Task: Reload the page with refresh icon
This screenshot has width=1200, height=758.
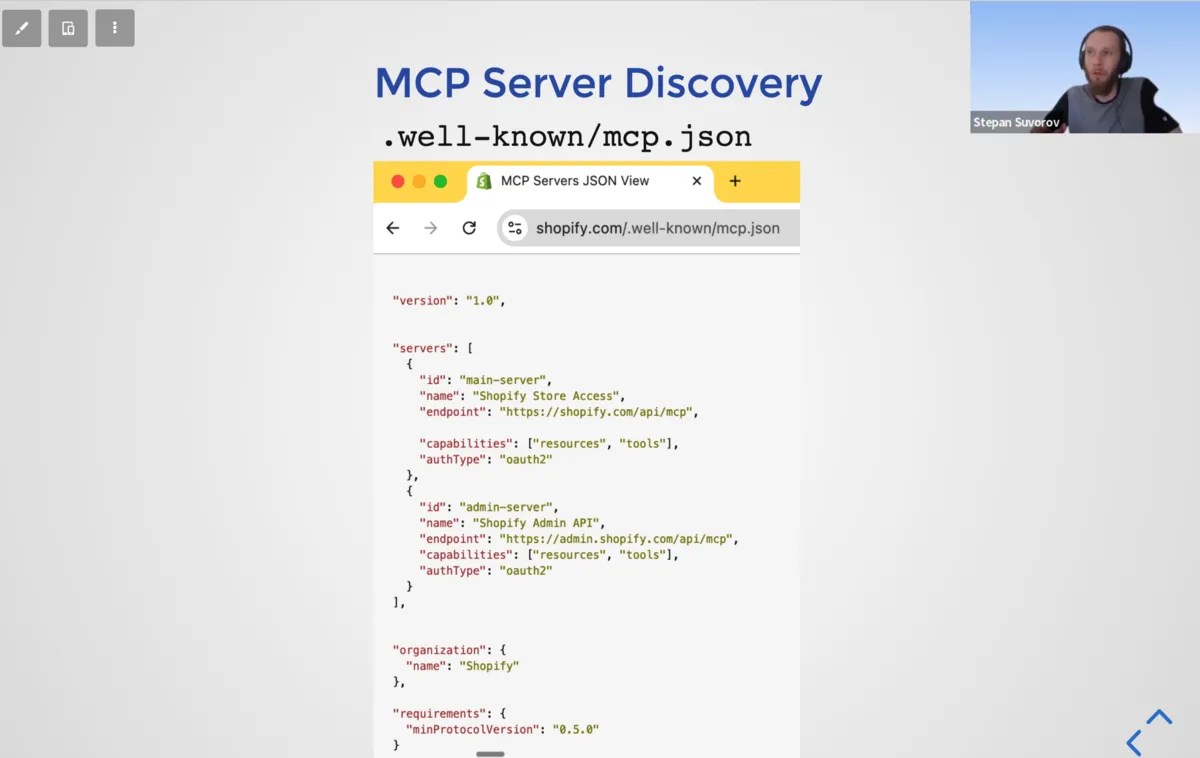Action: point(469,228)
